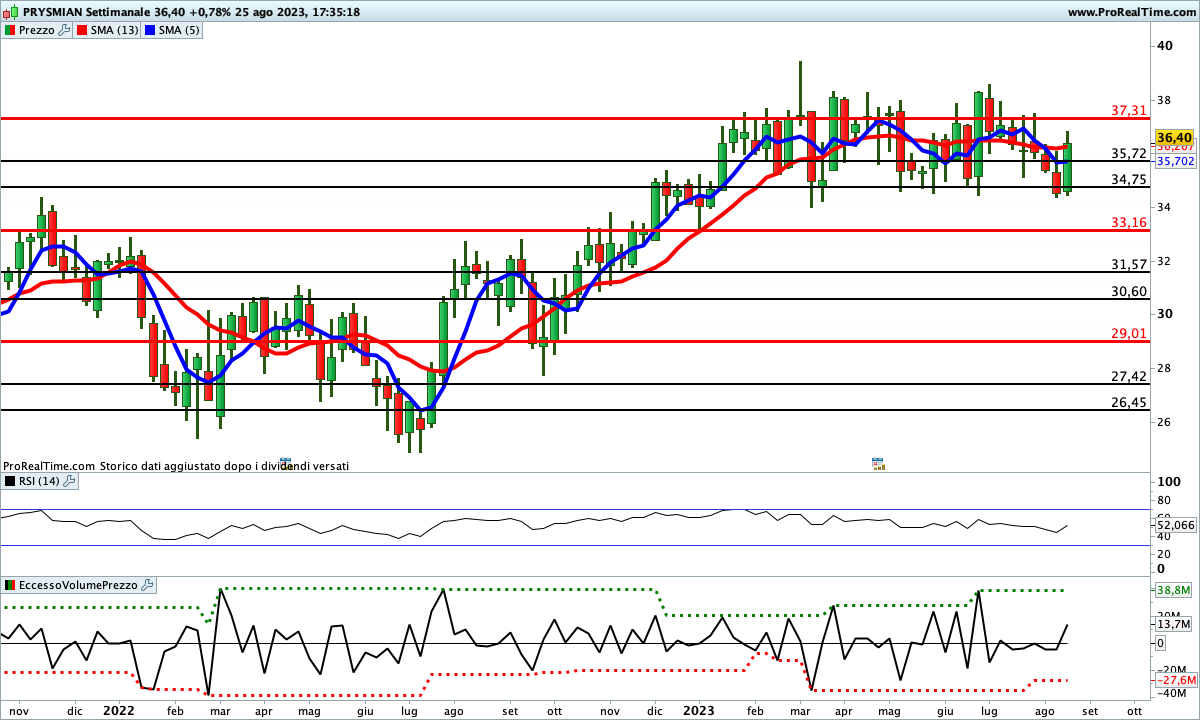1200x720 pixels.
Task: Click the blue SMA (5) color swatch
Action: click(150, 30)
